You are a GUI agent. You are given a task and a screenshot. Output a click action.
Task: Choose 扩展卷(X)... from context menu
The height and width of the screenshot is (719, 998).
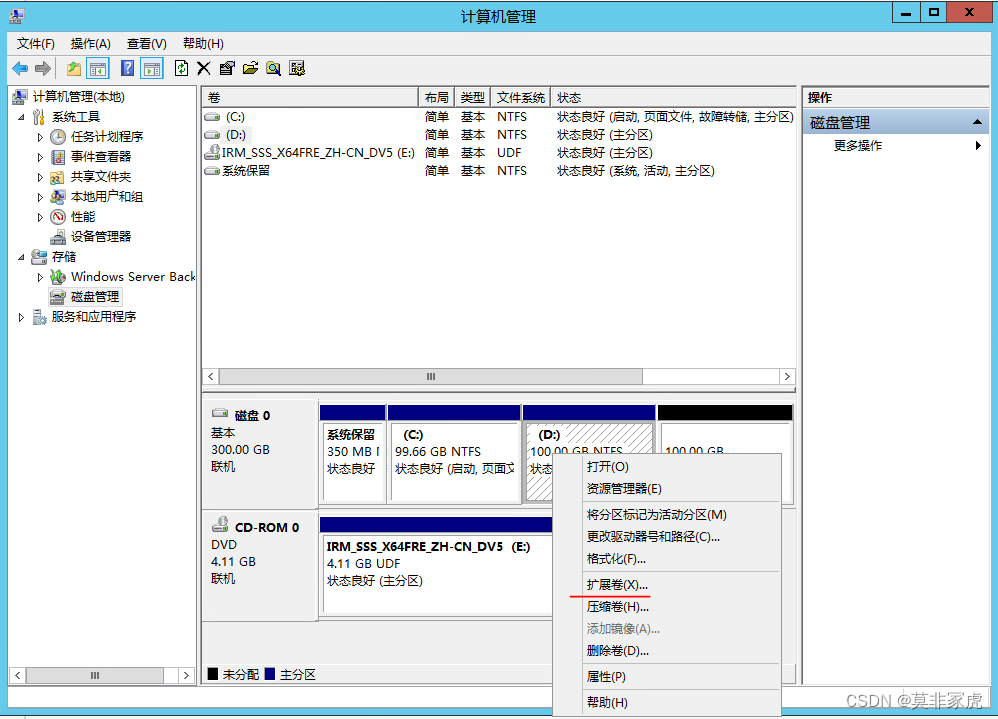666,585
